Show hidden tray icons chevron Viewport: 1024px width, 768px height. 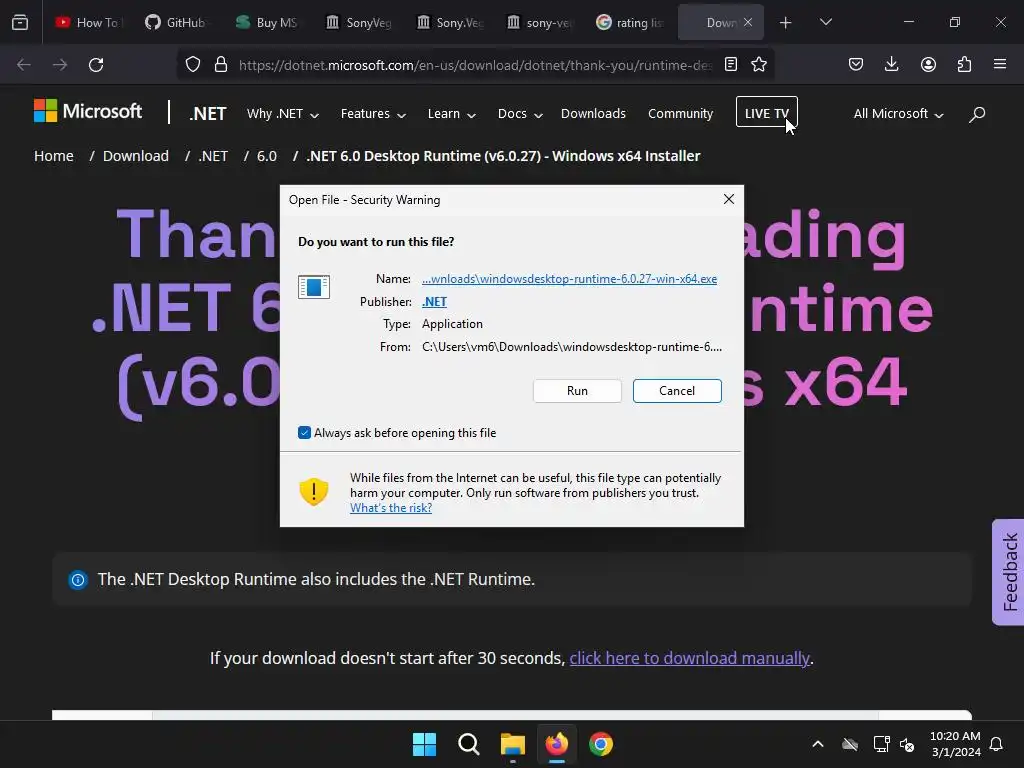pos(818,744)
